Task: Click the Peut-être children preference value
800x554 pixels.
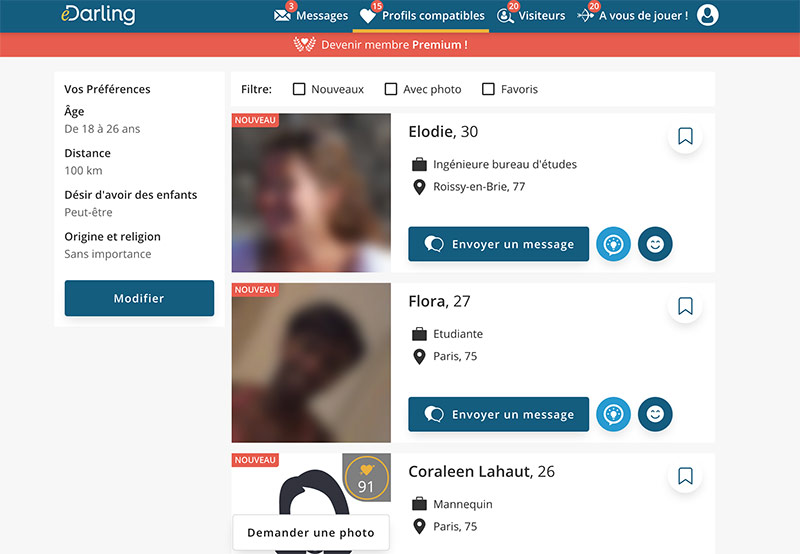Action: (88, 212)
